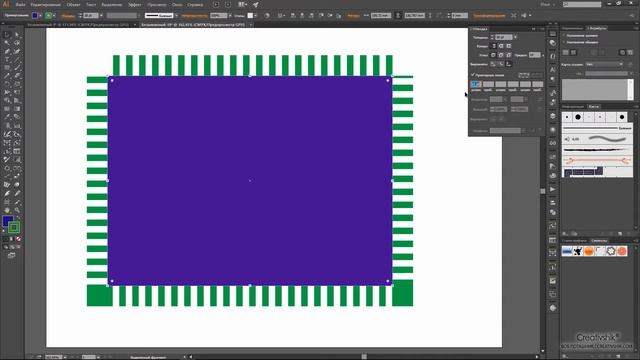Screen dimensions: 640x360
Task: Choose the round cap stroke icon
Action: tap(501, 46)
